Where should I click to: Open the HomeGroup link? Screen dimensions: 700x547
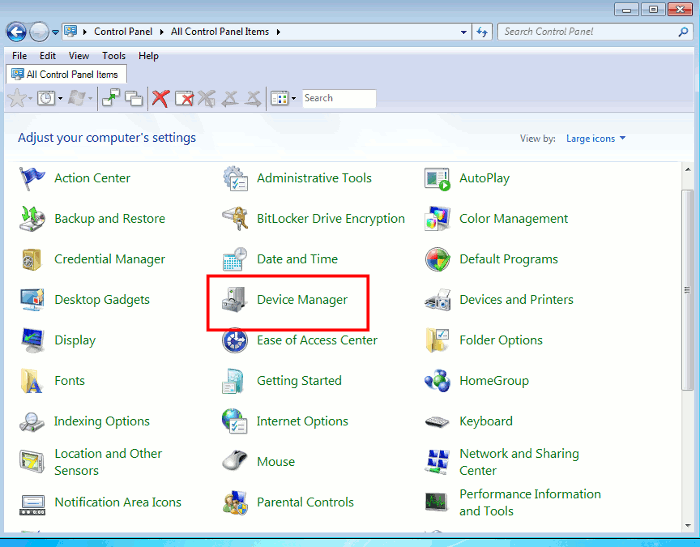[494, 380]
